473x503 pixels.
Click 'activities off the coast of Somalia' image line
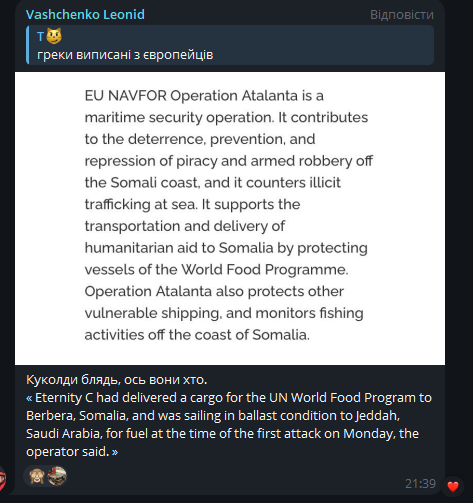click(x=197, y=335)
